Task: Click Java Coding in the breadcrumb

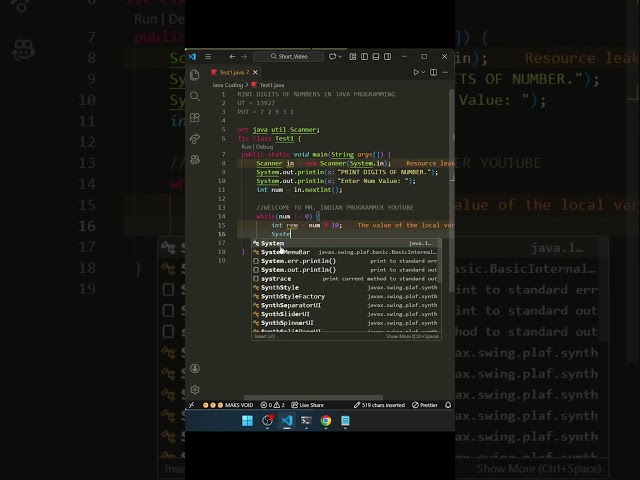Action: 227,85
